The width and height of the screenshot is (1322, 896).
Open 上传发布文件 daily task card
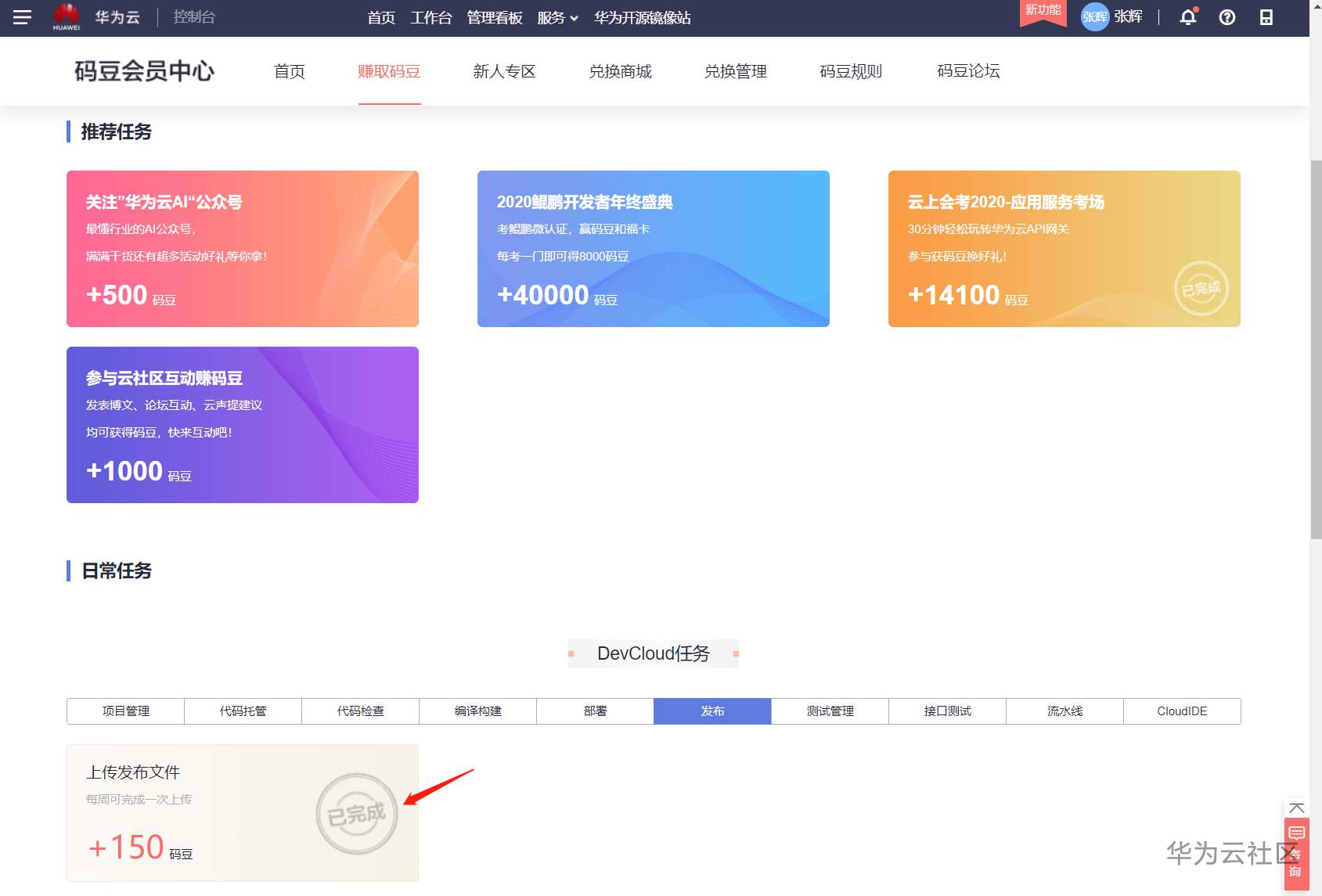point(243,813)
